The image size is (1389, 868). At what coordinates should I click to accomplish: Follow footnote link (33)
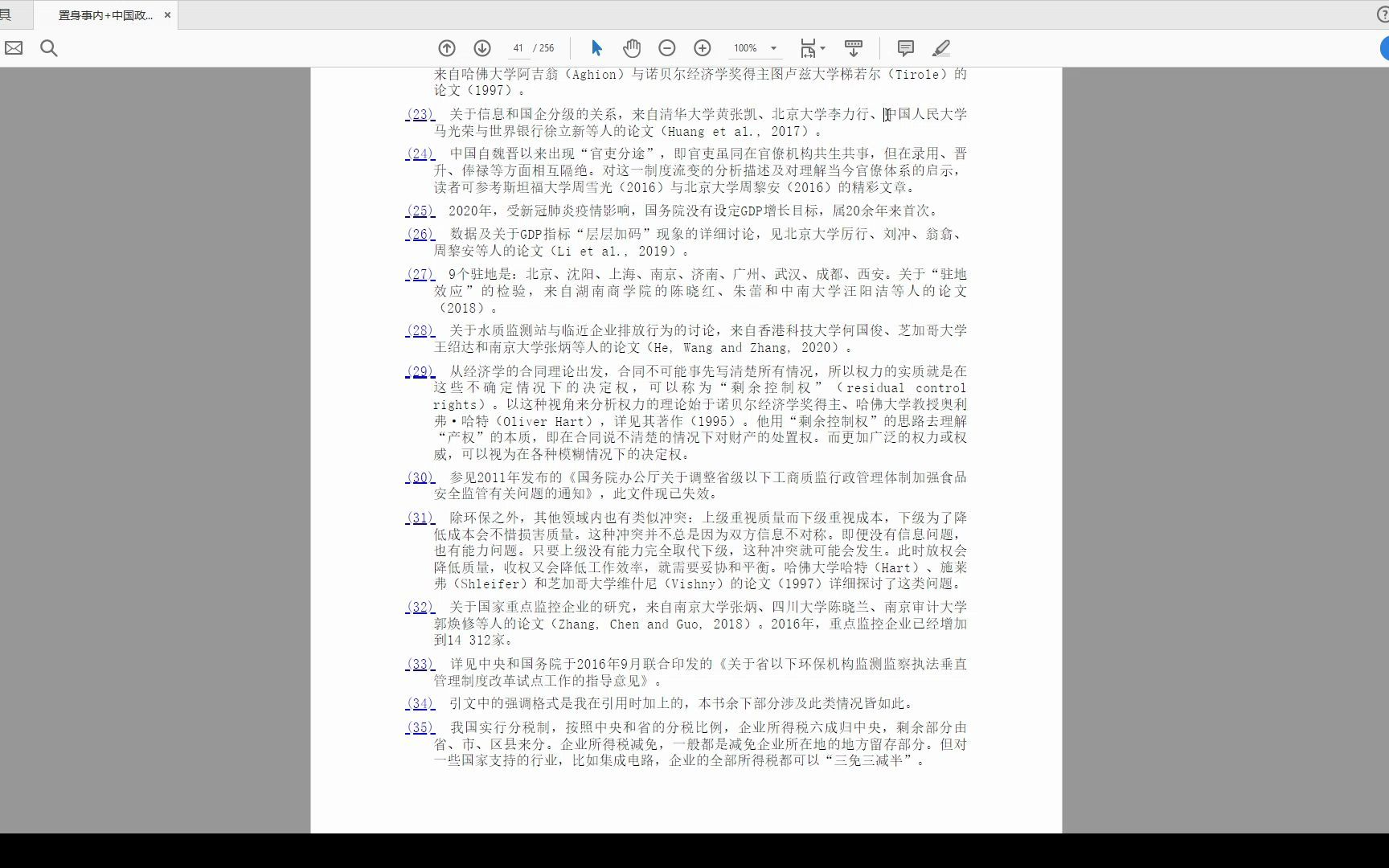tap(420, 664)
